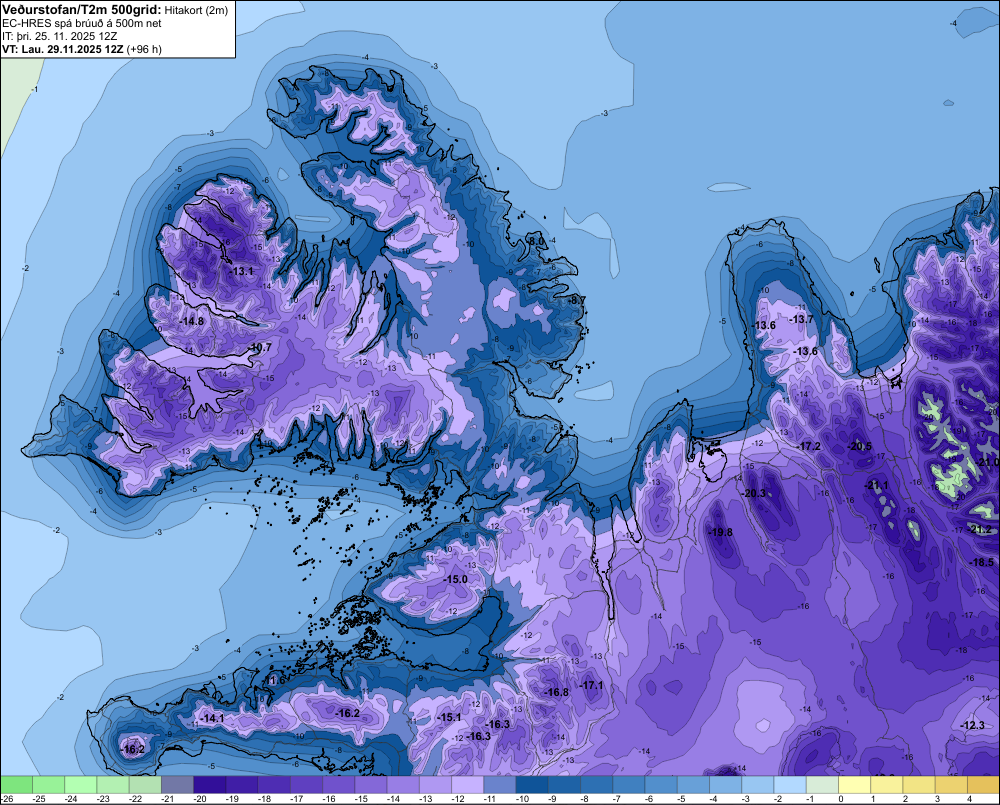Image resolution: width=1000 pixels, height=805 pixels.
Task: Click the 'Veðurstofan/T2m 500grid:' title
Action: click(x=82, y=10)
